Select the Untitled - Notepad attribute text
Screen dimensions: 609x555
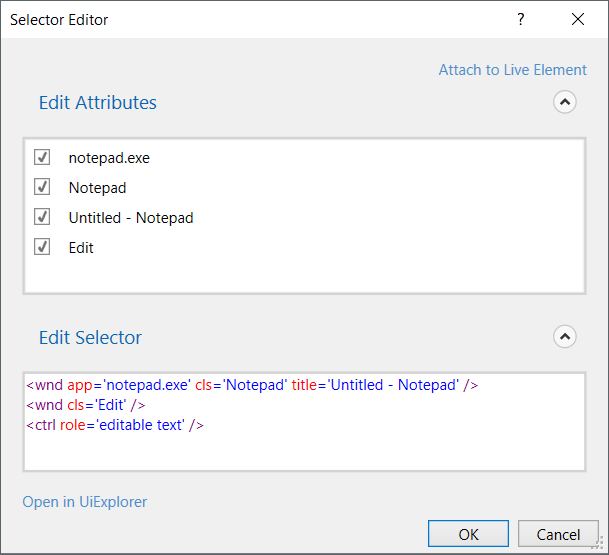coord(131,217)
